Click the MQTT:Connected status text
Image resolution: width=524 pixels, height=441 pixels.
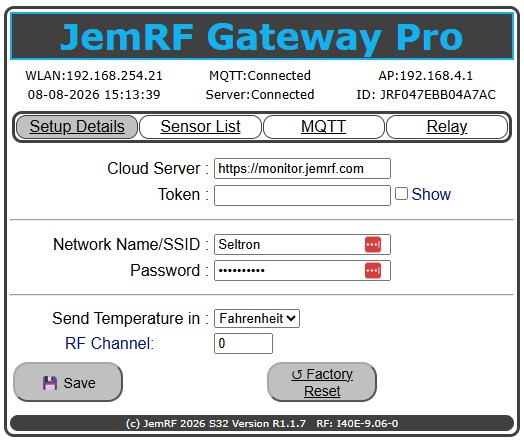click(x=260, y=76)
